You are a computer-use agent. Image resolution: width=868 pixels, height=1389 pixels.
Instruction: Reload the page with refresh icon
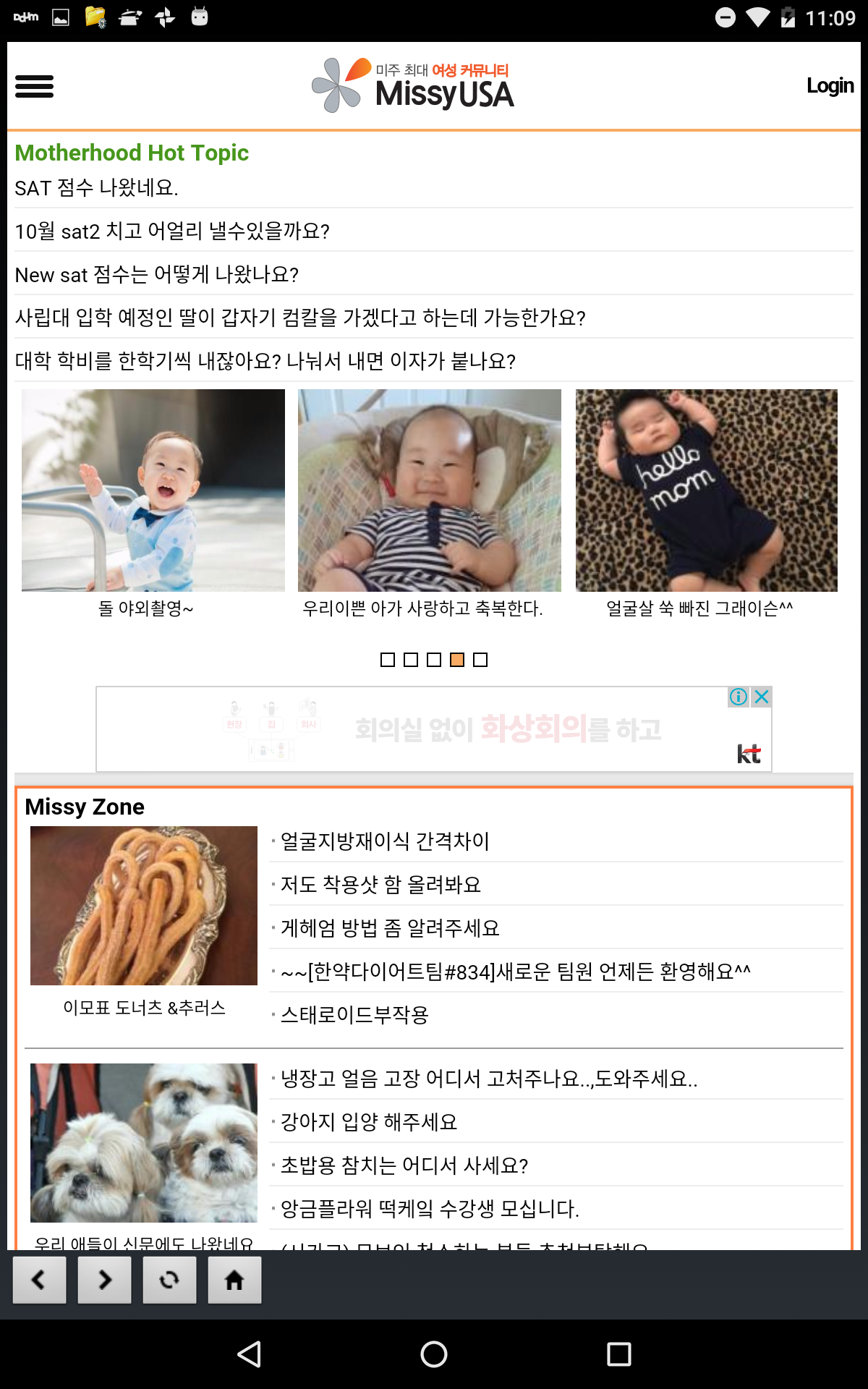pyautogui.click(x=169, y=1280)
